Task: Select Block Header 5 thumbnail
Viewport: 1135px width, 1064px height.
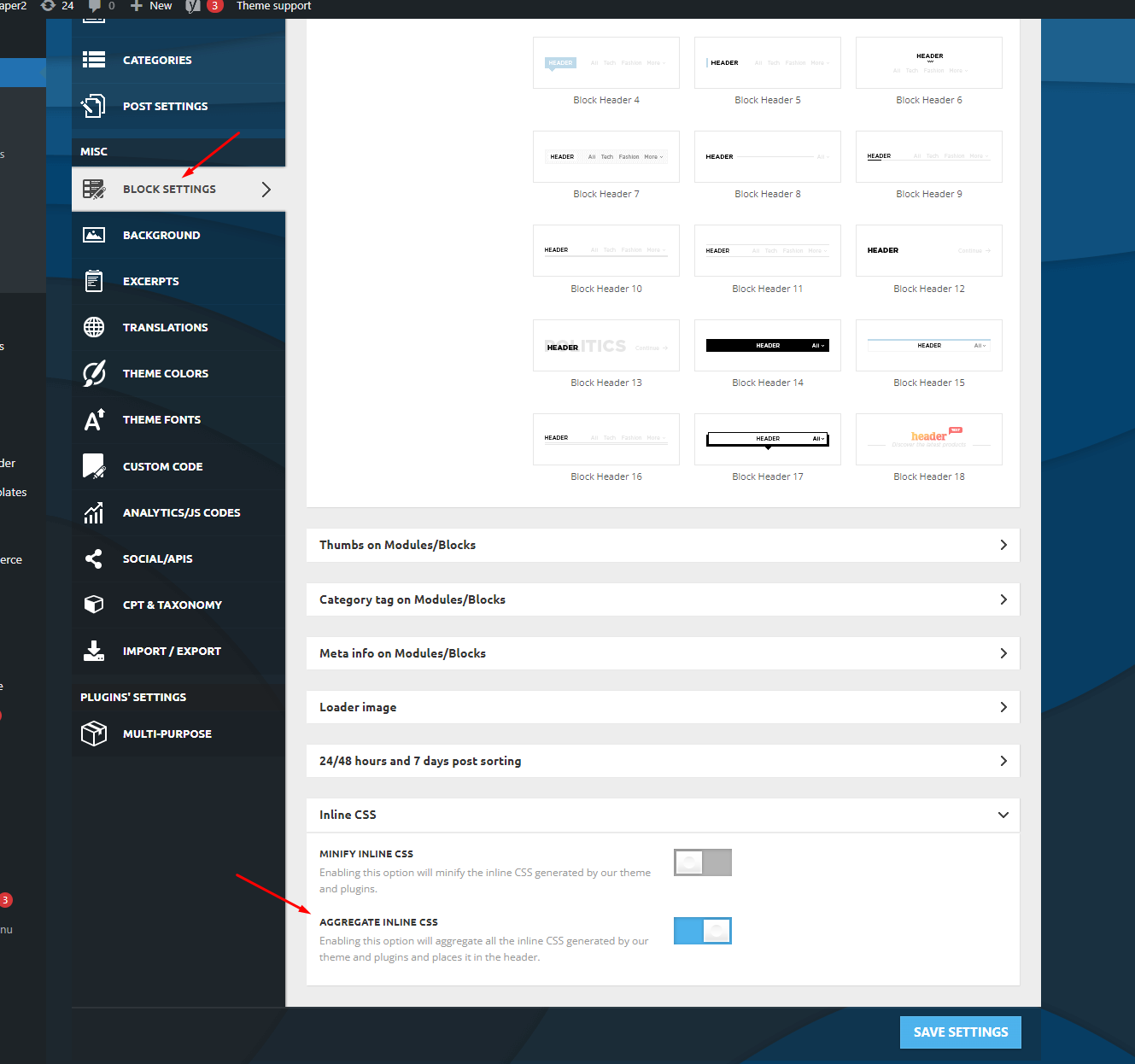Action: point(768,62)
